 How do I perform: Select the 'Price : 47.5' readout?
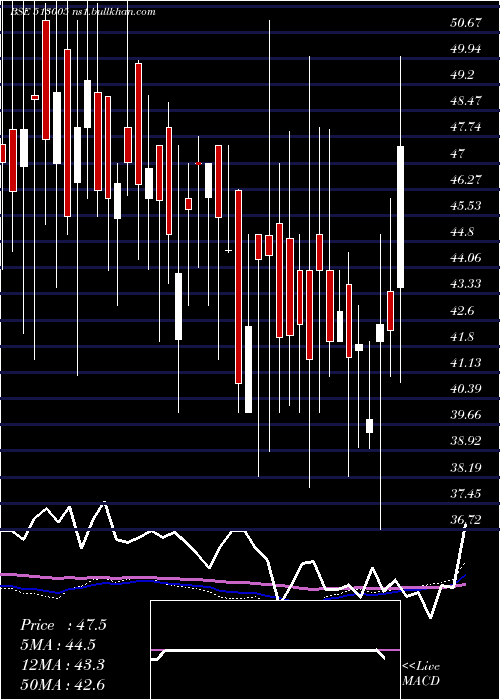[63, 625]
